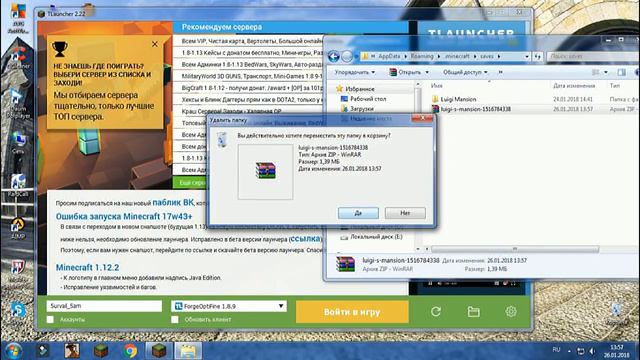Open AIMP desktop icon
Viewport: 640px width, 360px height.
(18, 228)
